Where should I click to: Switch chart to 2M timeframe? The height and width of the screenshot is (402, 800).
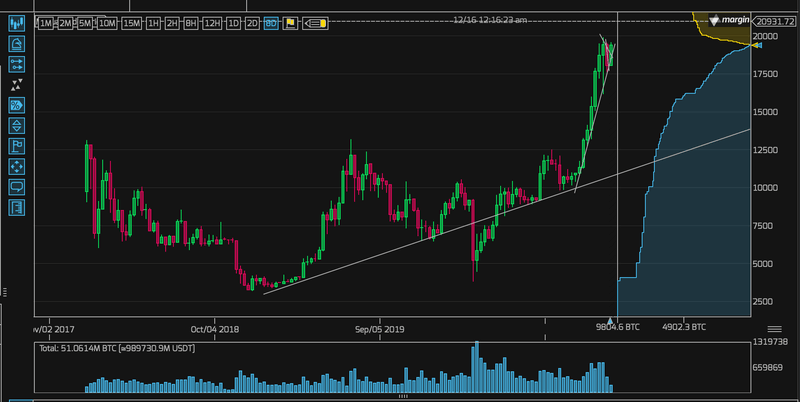coord(65,23)
